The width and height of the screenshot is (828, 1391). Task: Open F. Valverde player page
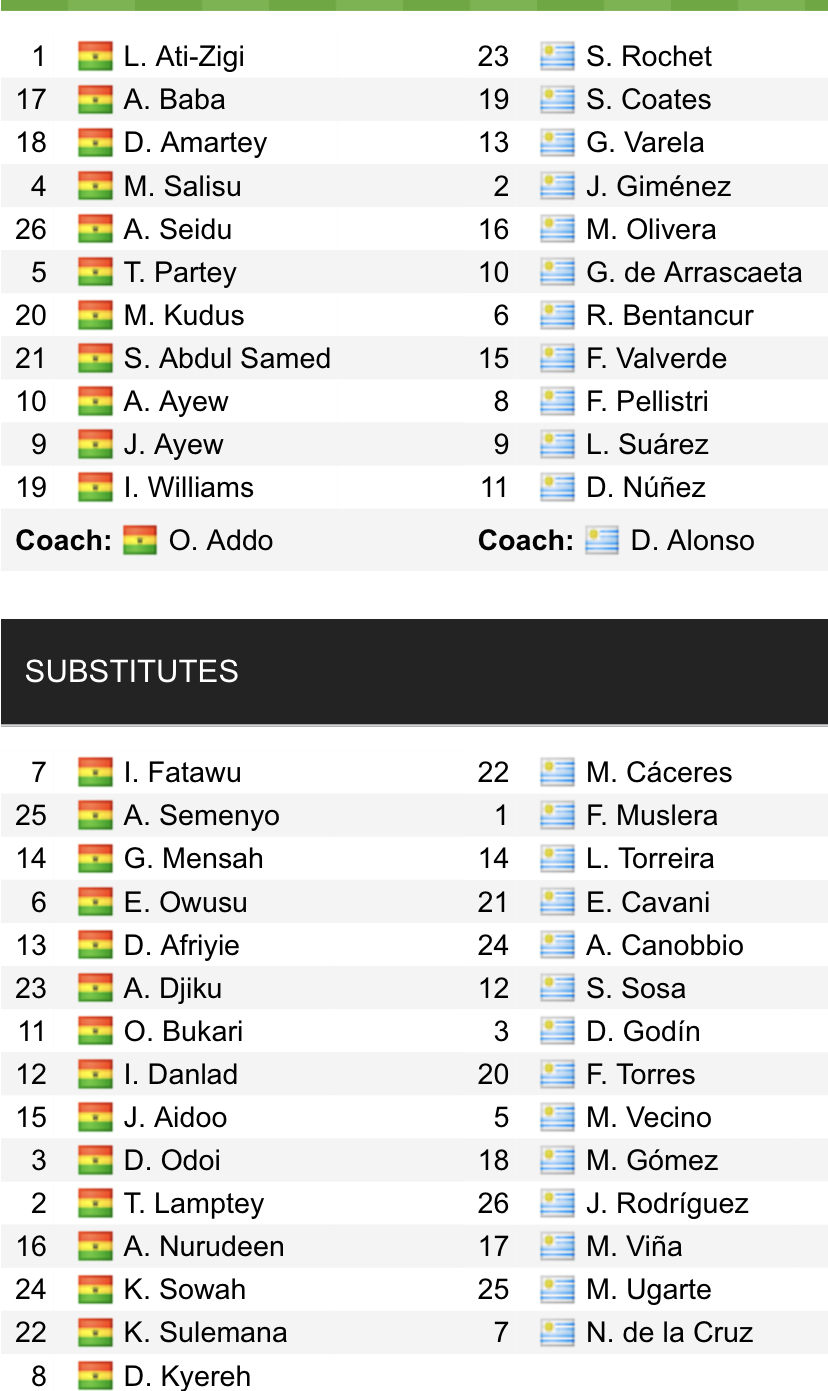pyautogui.click(x=656, y=358)
